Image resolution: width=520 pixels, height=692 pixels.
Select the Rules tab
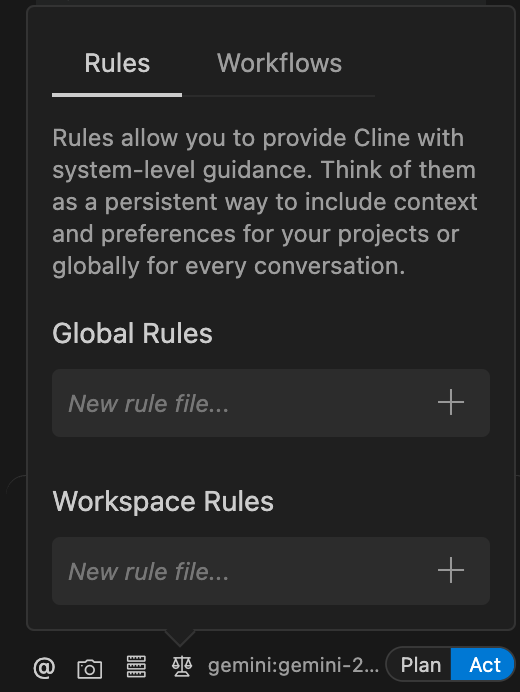pyautogui.click(x=117, y=63)
